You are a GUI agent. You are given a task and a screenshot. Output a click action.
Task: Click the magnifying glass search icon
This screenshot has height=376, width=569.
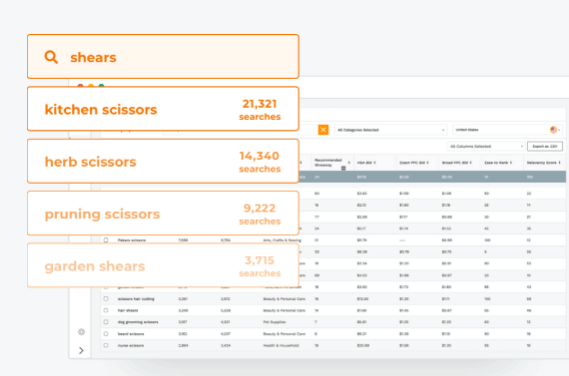51,57
